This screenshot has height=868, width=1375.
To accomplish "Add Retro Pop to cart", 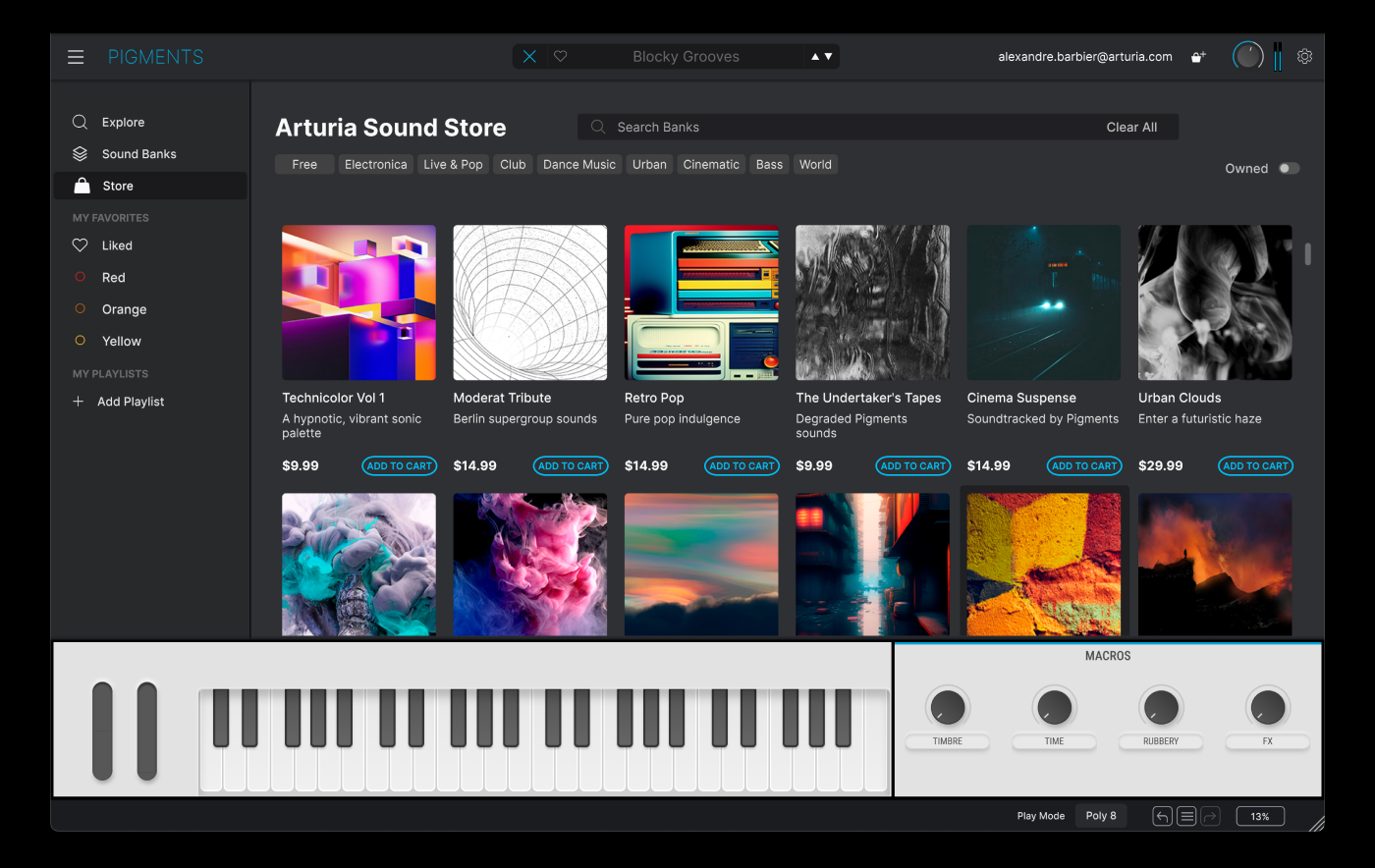I will [742, 466].
